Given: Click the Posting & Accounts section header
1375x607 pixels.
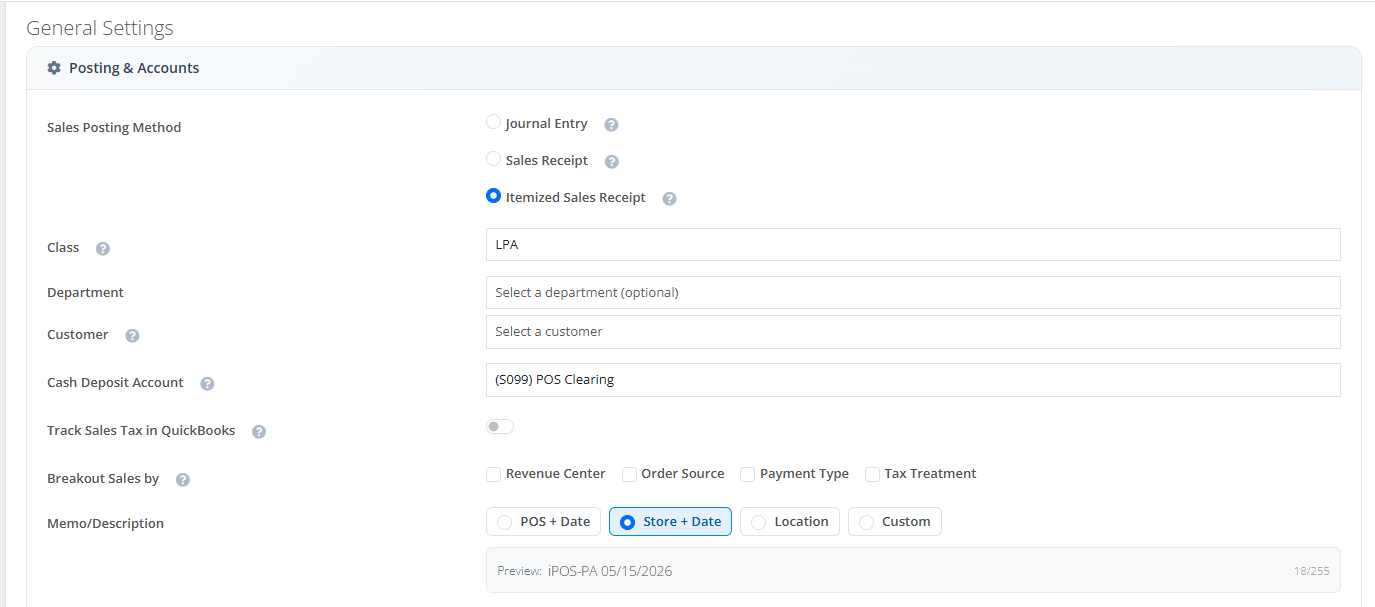Looking at the screenshot, I should click(694, 68).
